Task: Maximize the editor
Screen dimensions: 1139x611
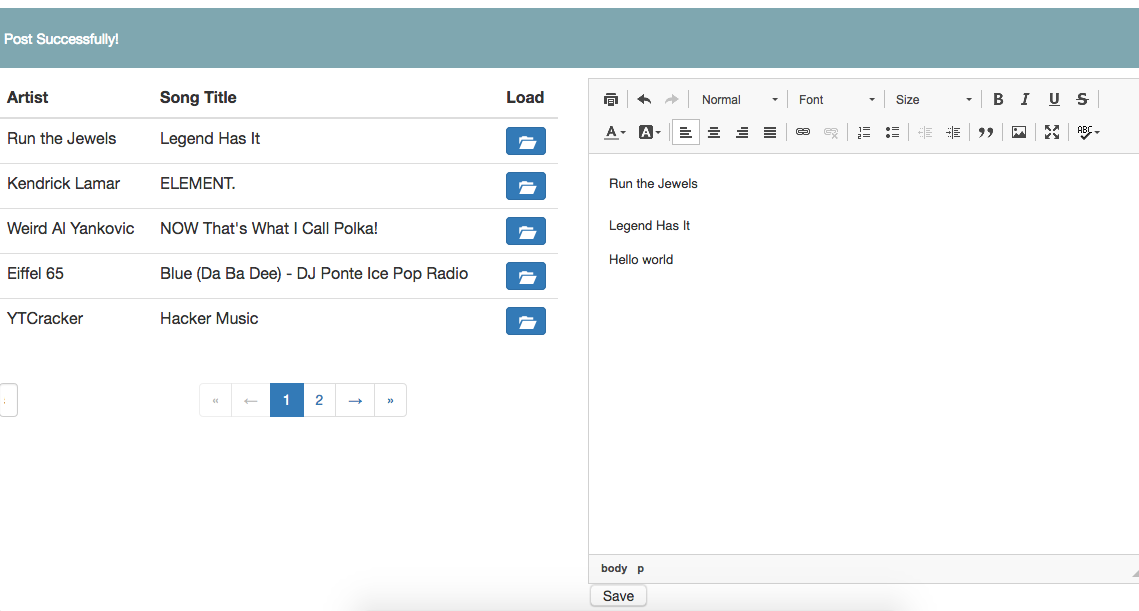Action: point(1052,132)
